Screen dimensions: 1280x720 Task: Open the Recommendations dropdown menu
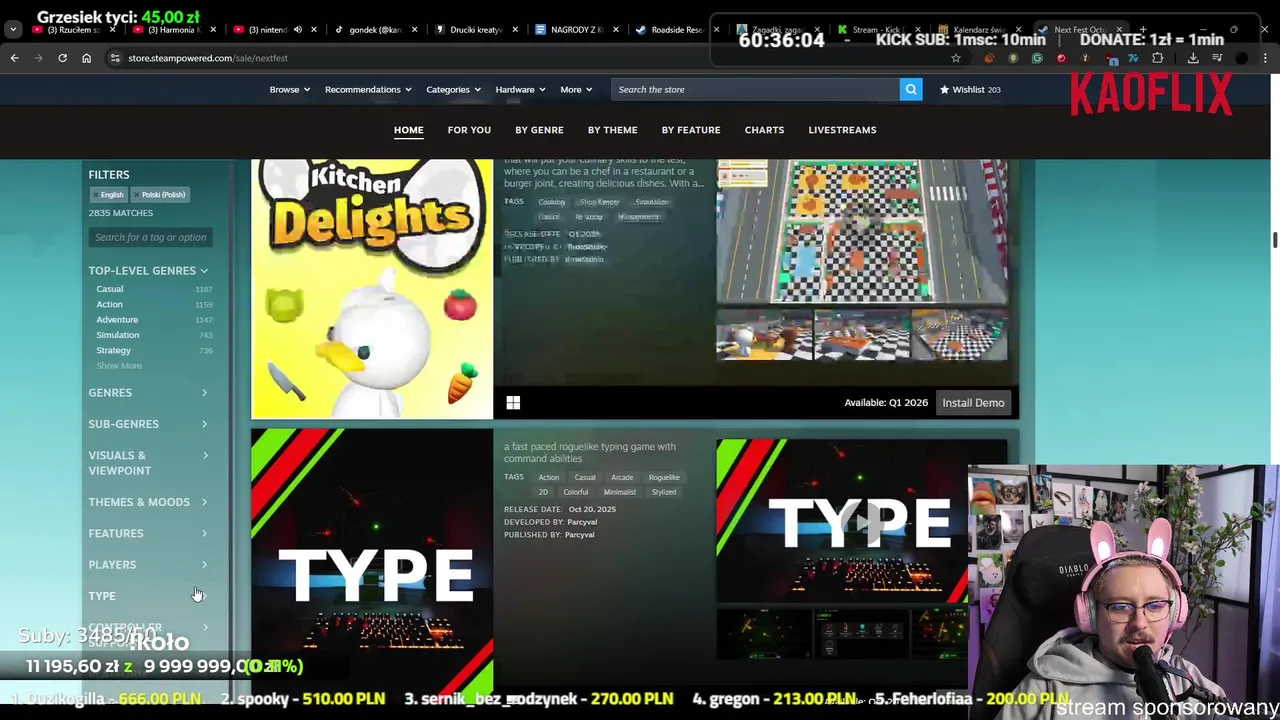pos(368,89)
